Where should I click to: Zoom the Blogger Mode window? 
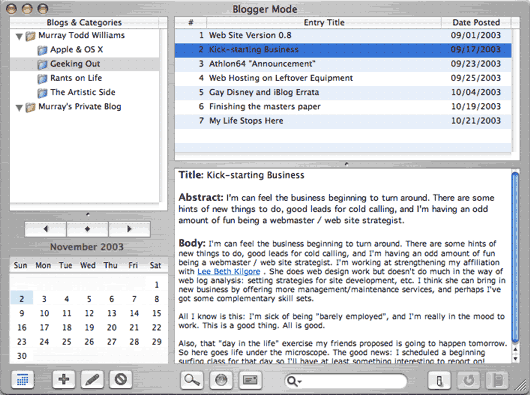click(x=43, y=9)
